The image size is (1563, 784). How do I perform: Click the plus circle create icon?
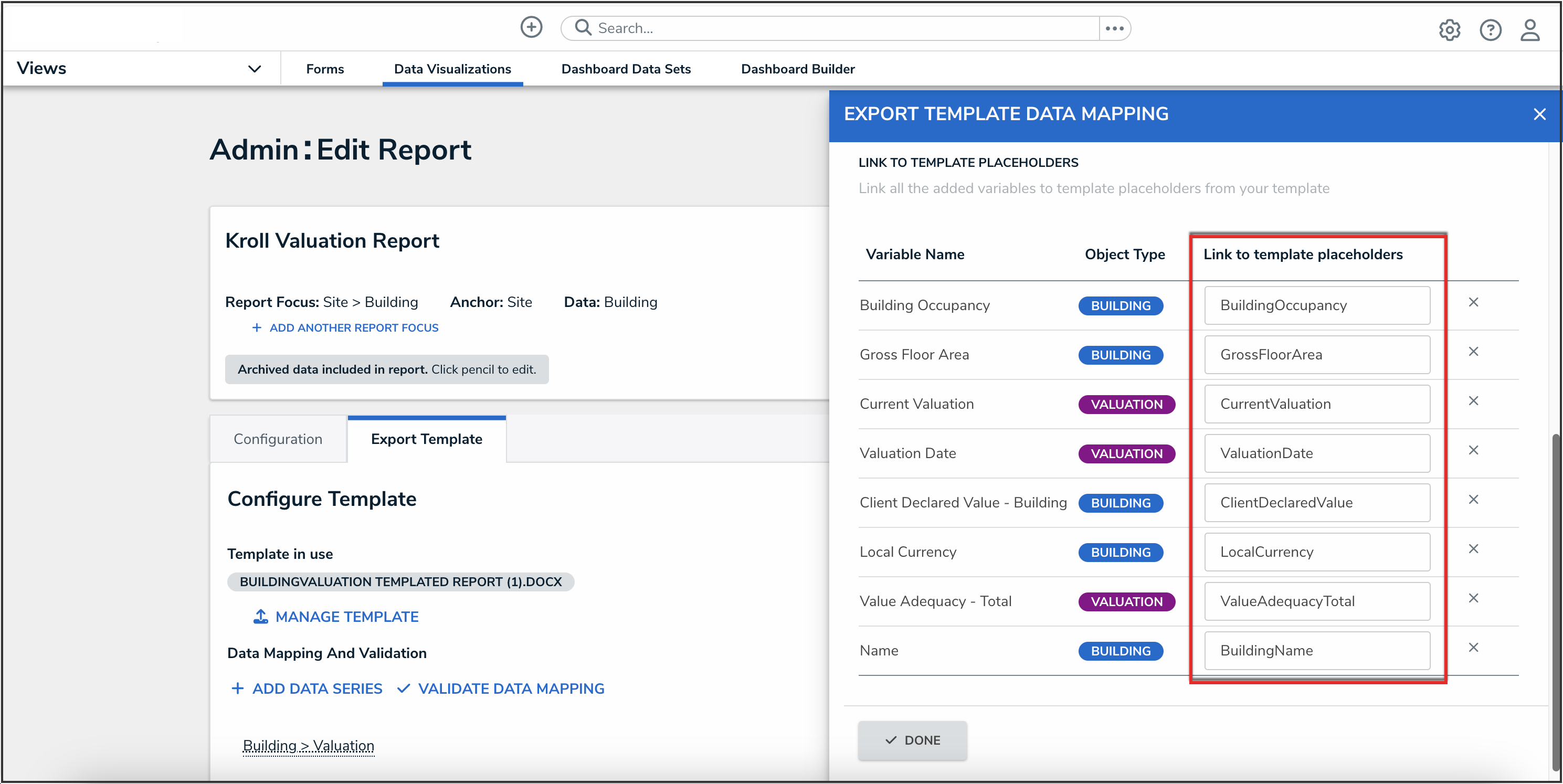point(531,27)
